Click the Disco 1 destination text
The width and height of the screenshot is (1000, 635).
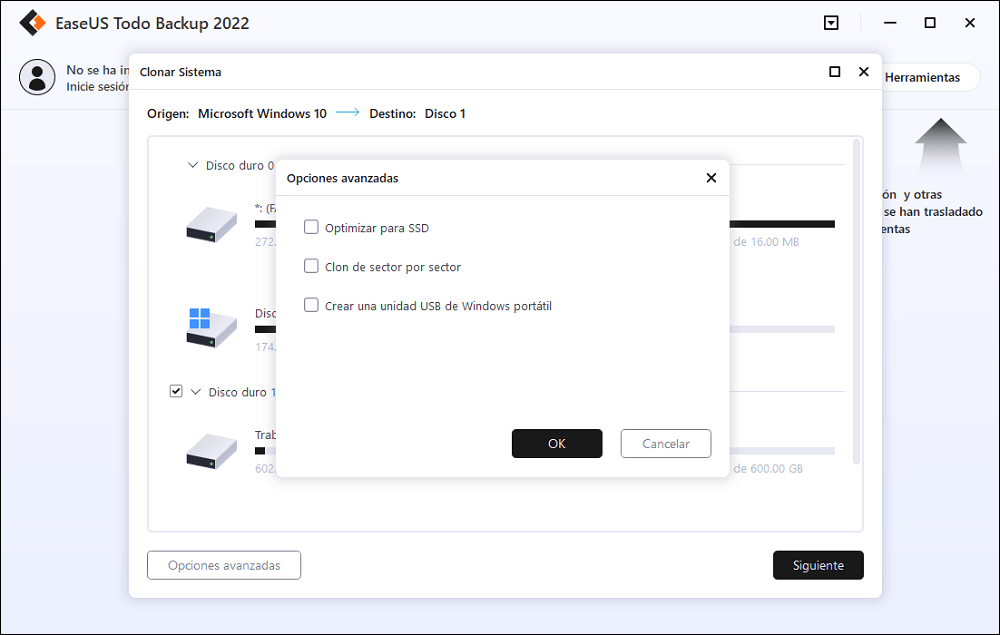click(x=445, y=113)
